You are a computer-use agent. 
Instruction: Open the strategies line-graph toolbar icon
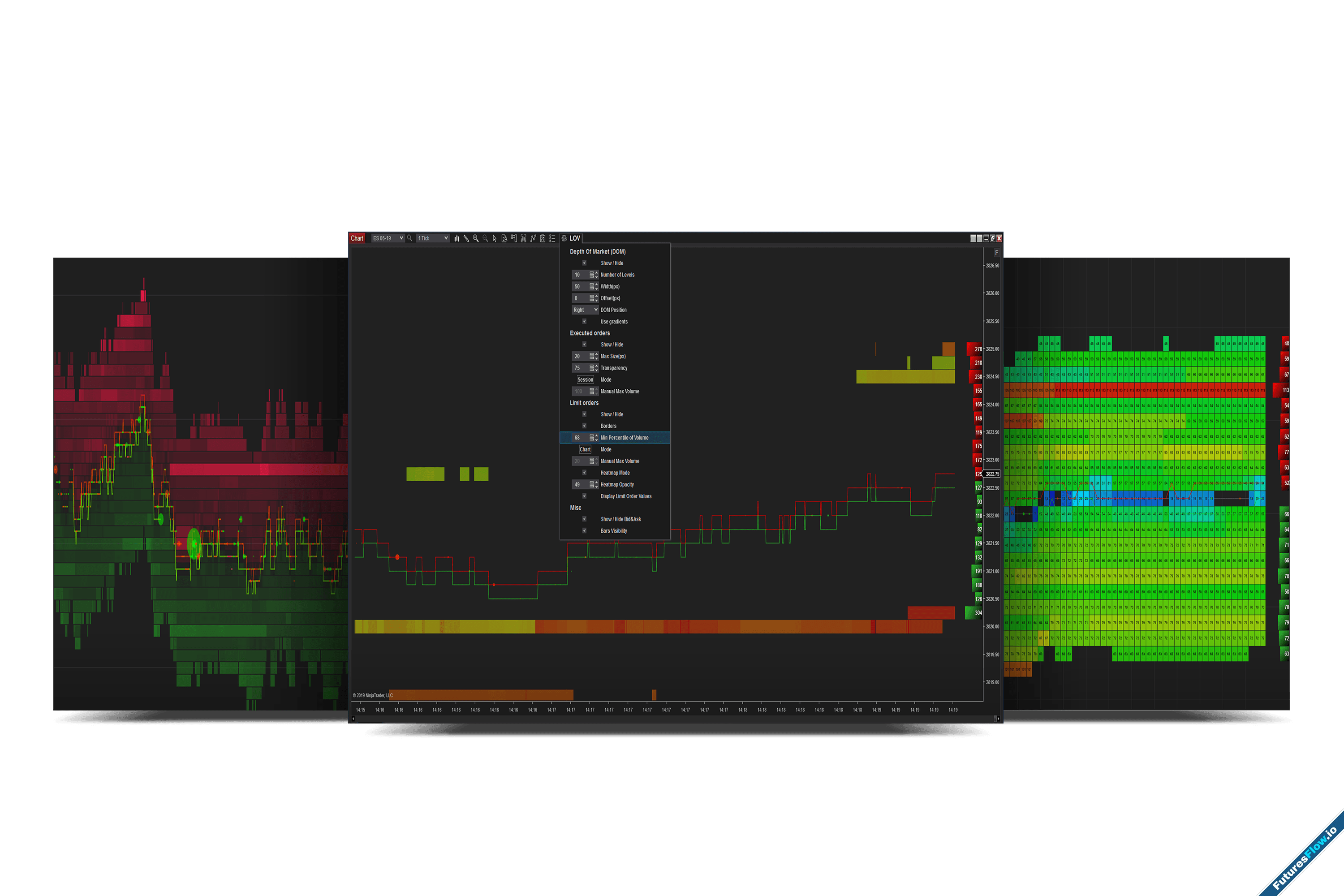tap(533, 238)
